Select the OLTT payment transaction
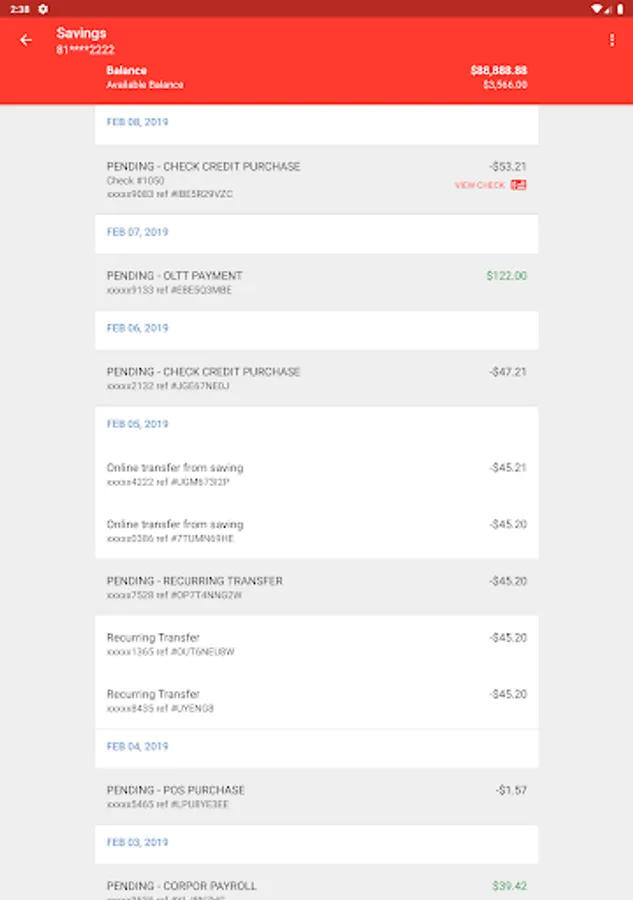 [x=316, y=282]
